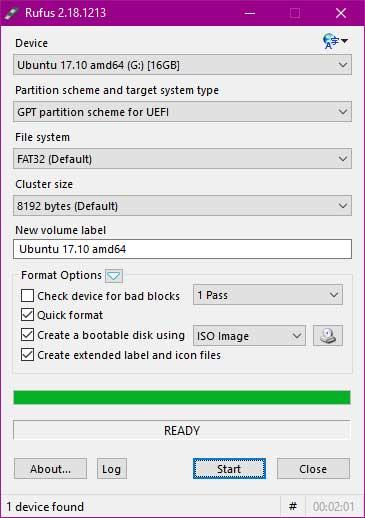Click the Rufus USB icon in title bar
Image resolution: width=365 pixels, height=518 pixels.
coord(11,13)
